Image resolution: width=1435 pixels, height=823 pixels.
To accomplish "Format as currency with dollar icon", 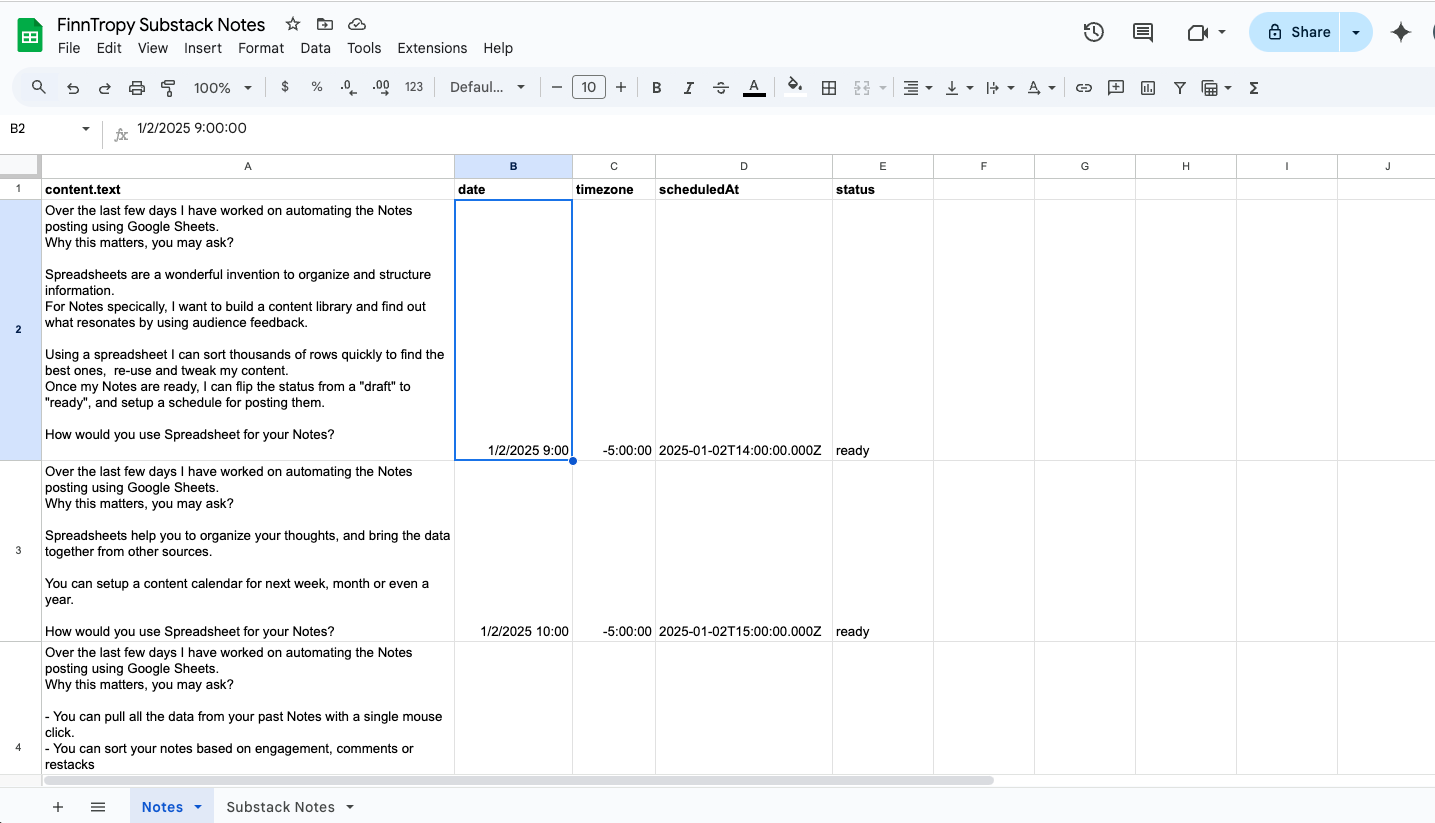I will [285, 87].
